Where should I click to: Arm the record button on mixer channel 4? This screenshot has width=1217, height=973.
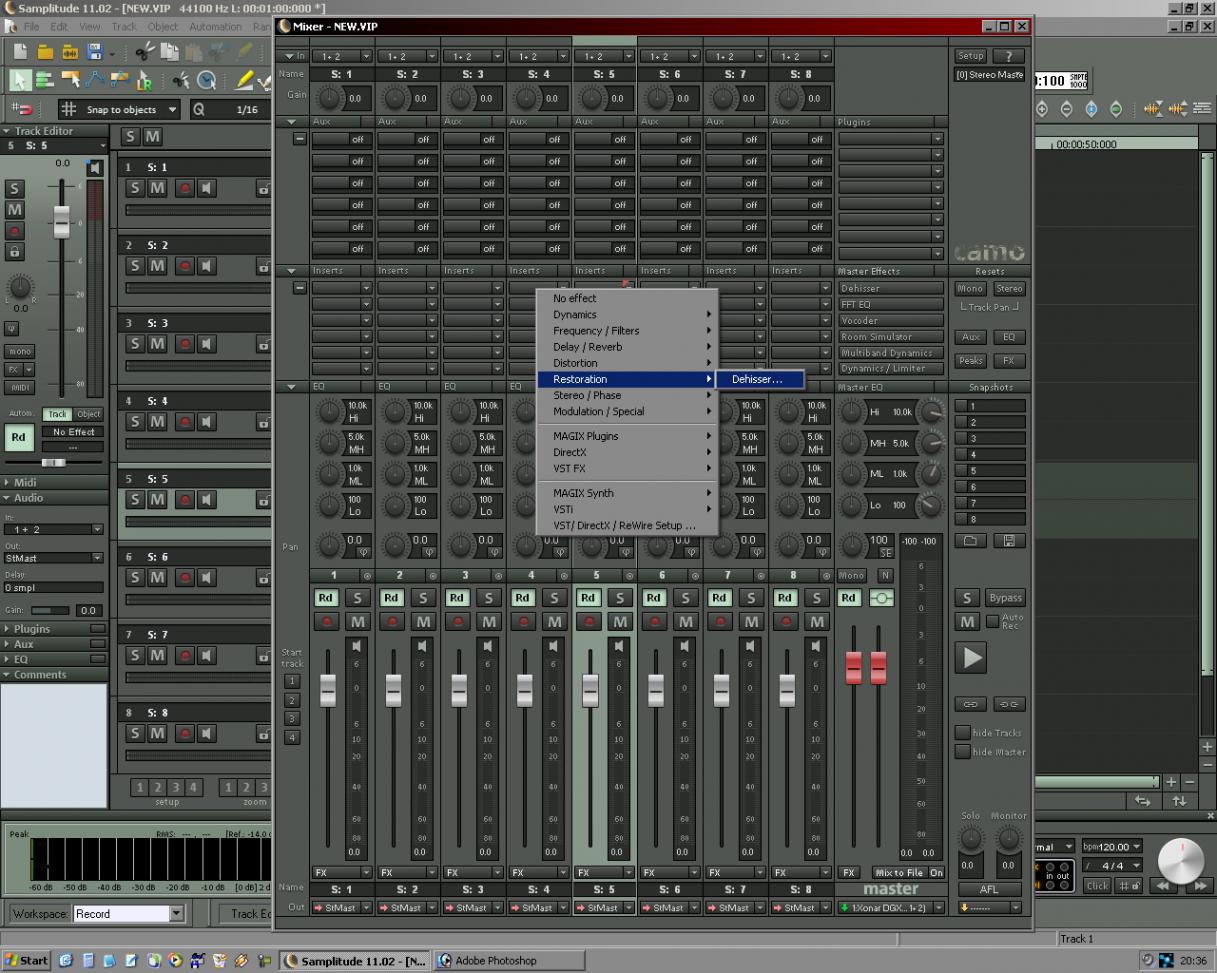tap(524, 622)
